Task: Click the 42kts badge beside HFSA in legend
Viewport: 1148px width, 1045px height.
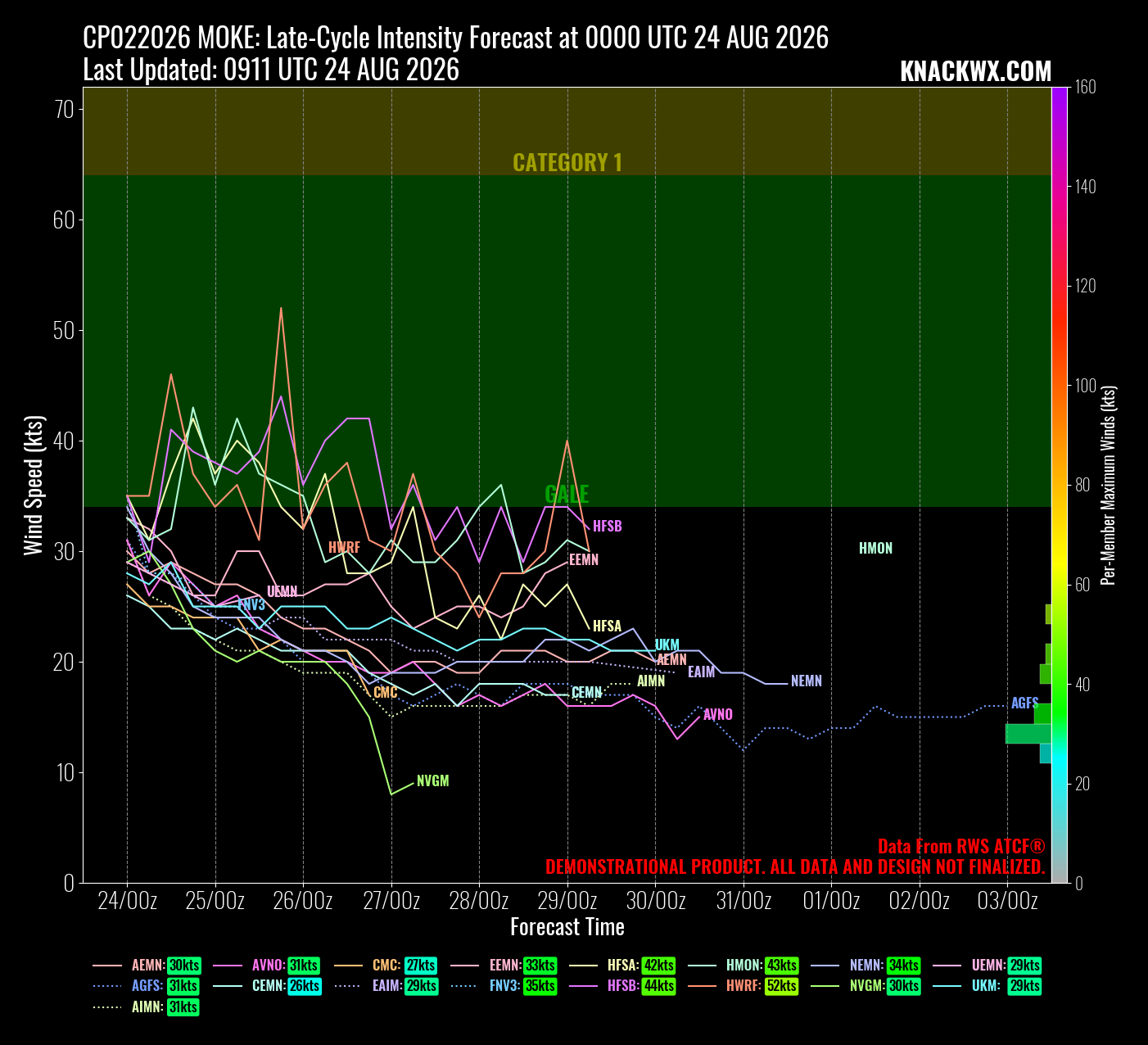Action: click(x=659, y=966)
